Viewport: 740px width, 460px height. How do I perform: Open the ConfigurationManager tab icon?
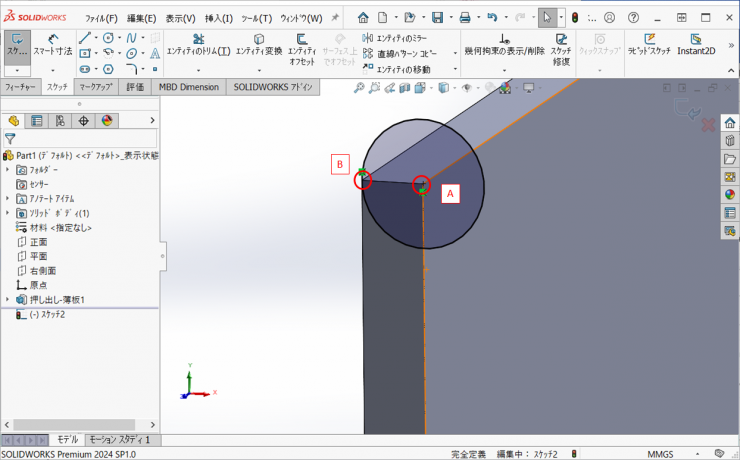pyautogui.click(x=60, y=121)
